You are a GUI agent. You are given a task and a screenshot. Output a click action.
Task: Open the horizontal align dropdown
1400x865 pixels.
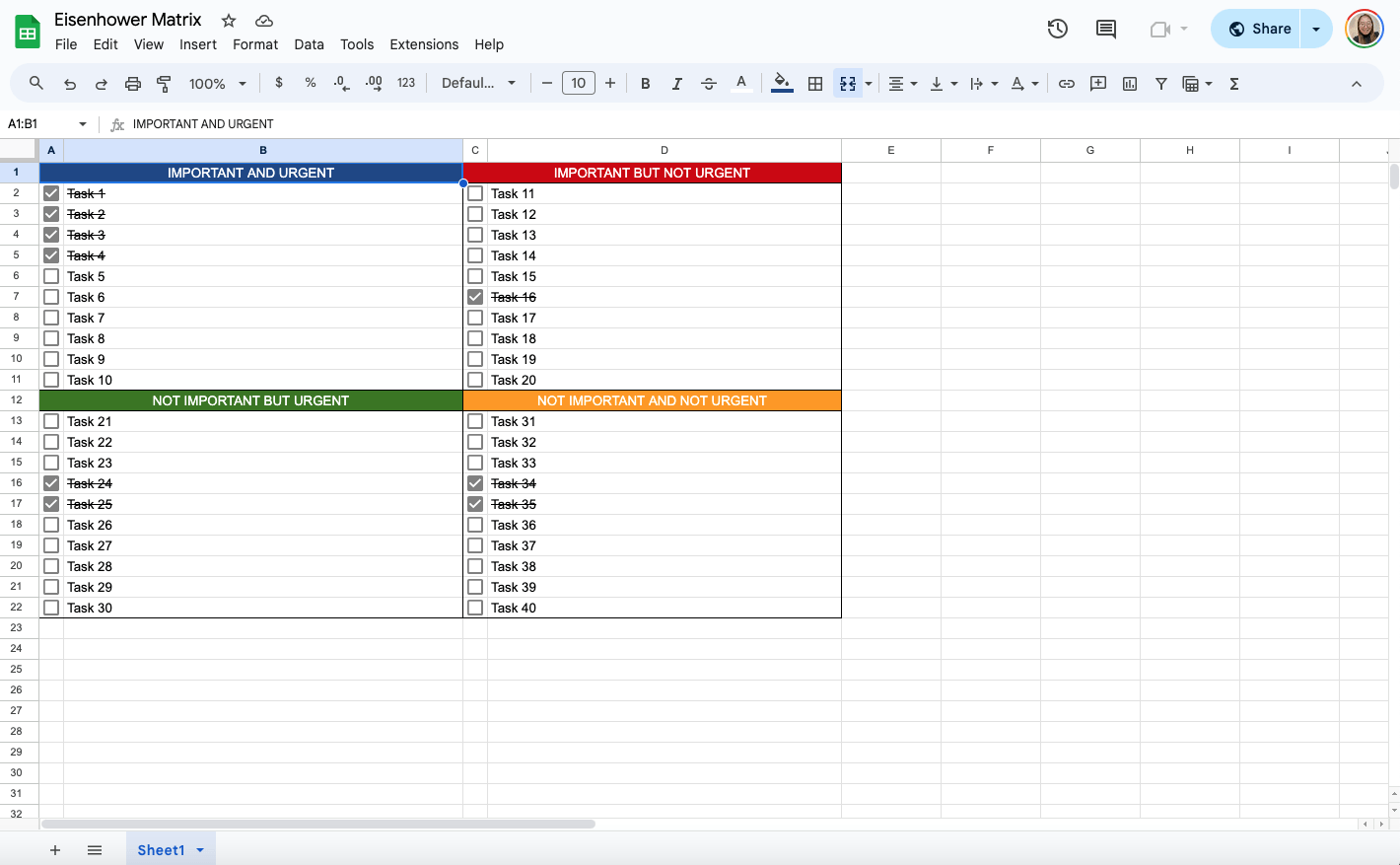pyautogui.click(x=902, y=84)
